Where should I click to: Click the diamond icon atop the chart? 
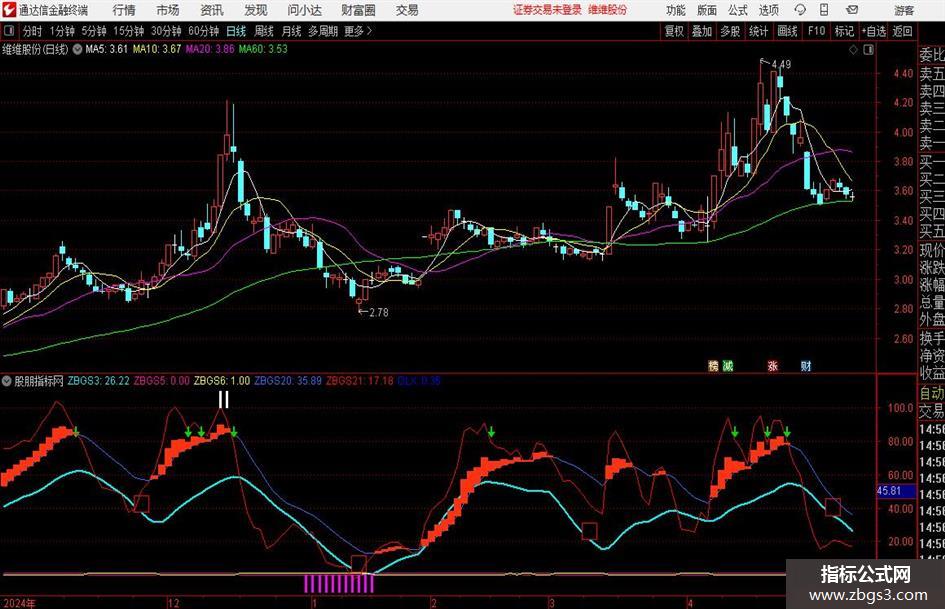pos(853,50)
